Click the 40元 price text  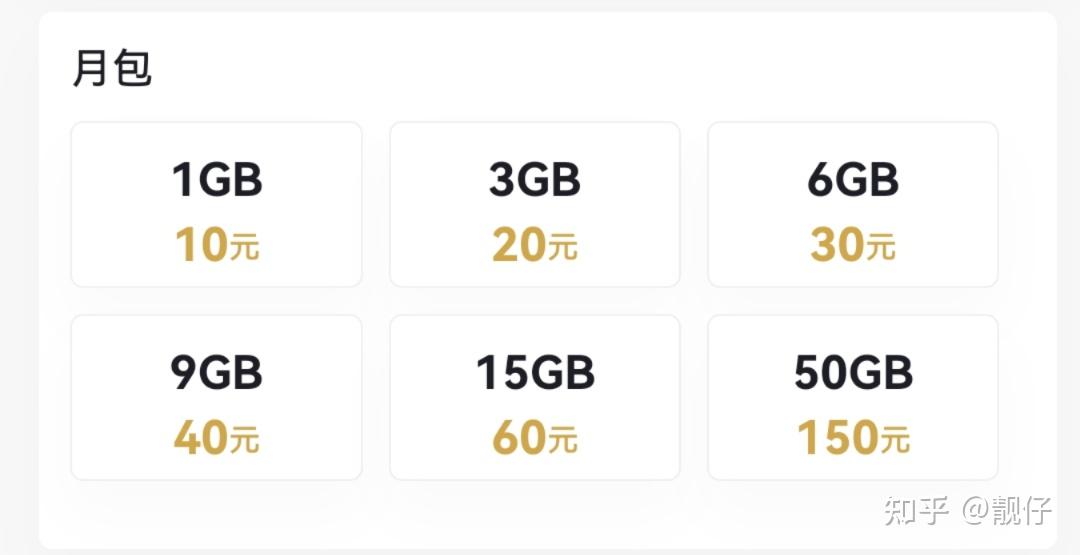[x=217, y=438]
